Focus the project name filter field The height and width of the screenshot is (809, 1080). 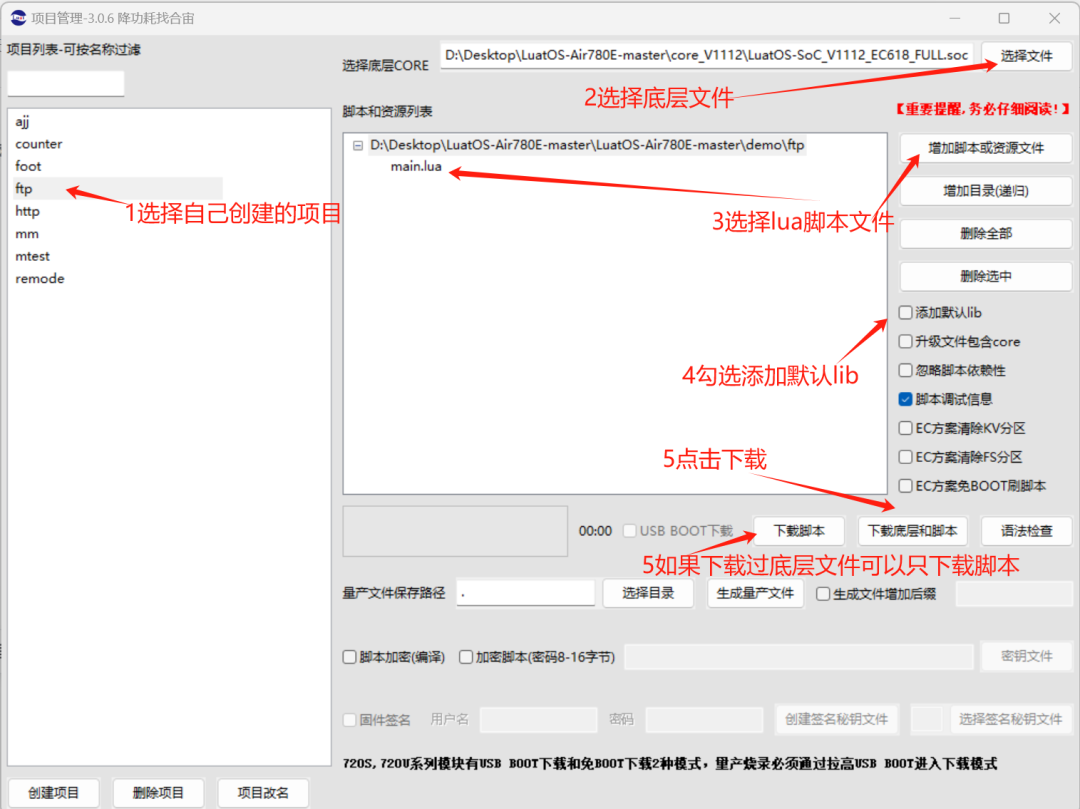tap(66, 84)
